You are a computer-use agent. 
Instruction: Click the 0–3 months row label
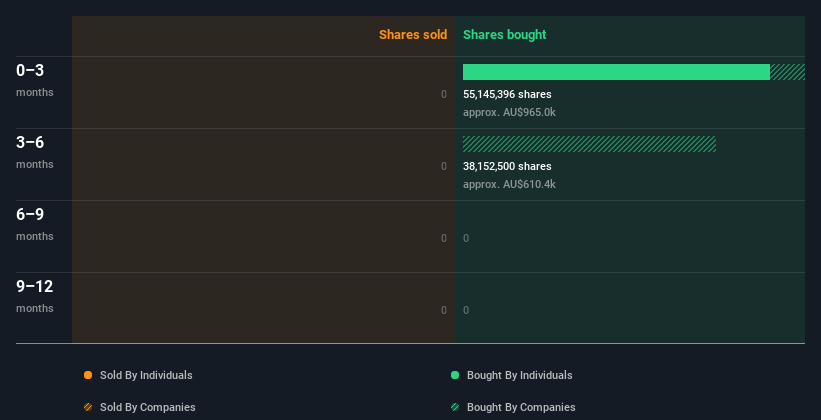35,80
